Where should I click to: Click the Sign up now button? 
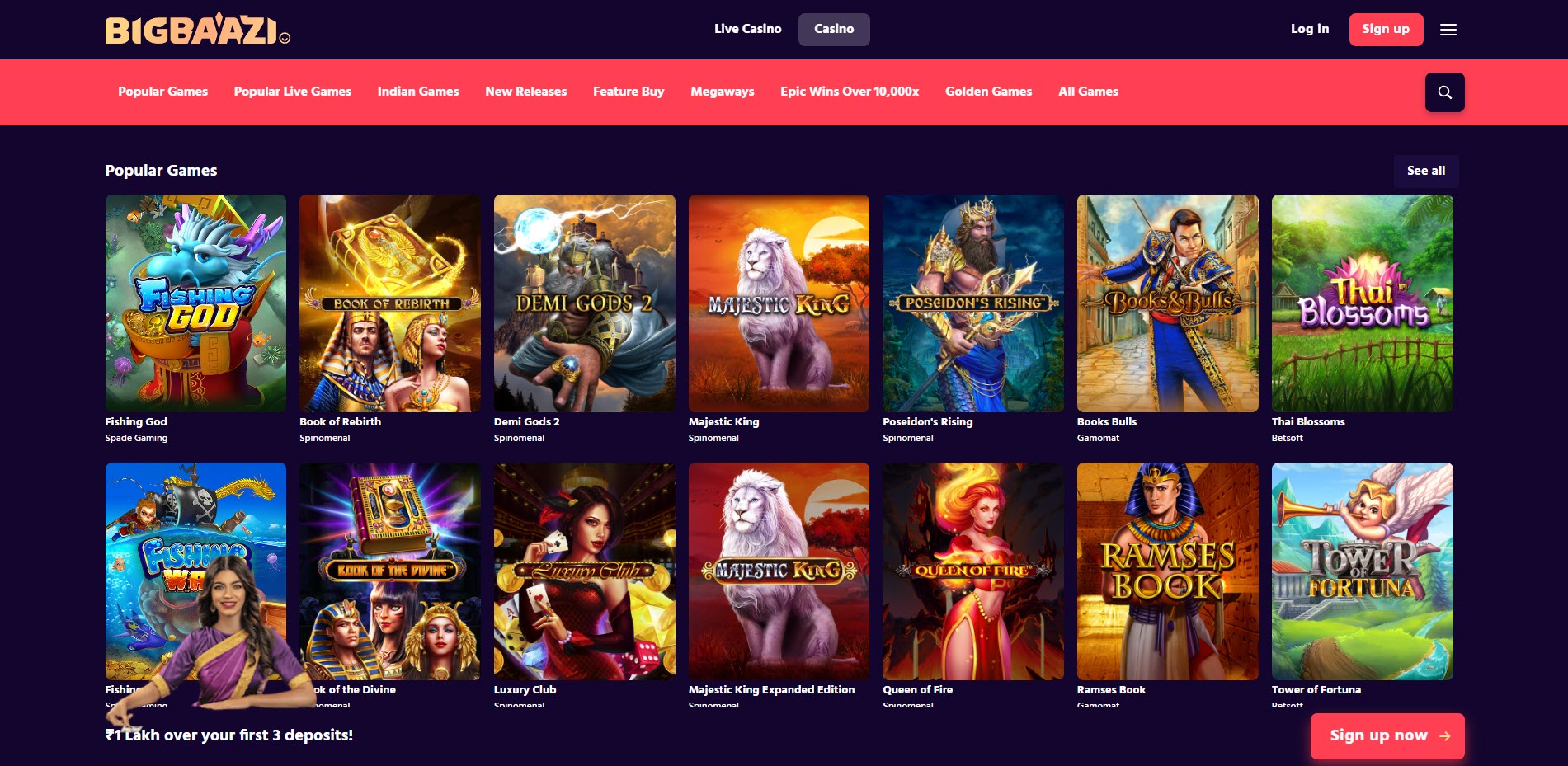coord(1387,735)
